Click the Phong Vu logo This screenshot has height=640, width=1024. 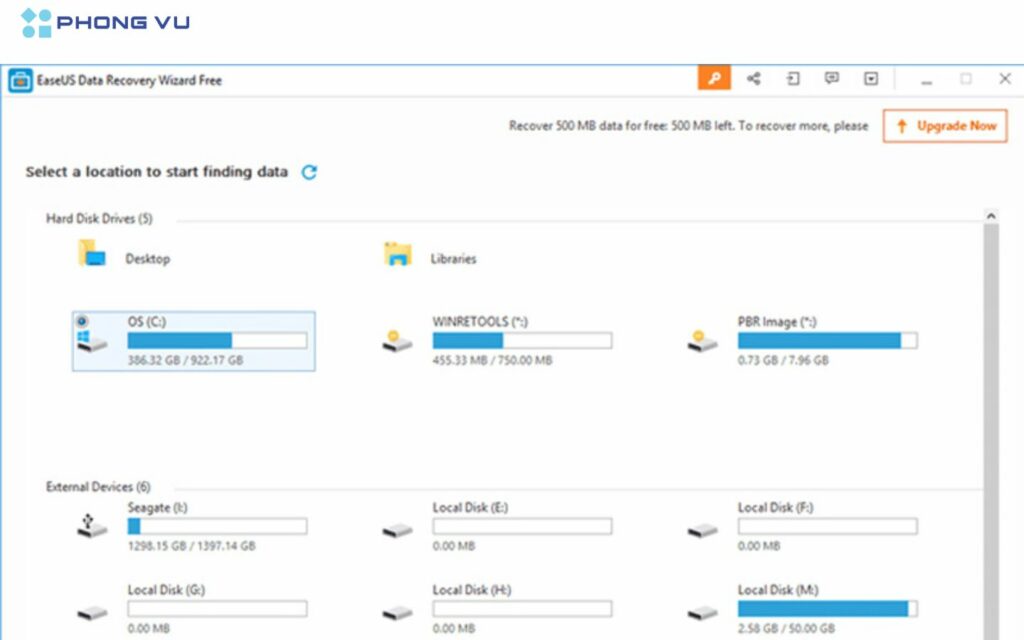[105, 23]
